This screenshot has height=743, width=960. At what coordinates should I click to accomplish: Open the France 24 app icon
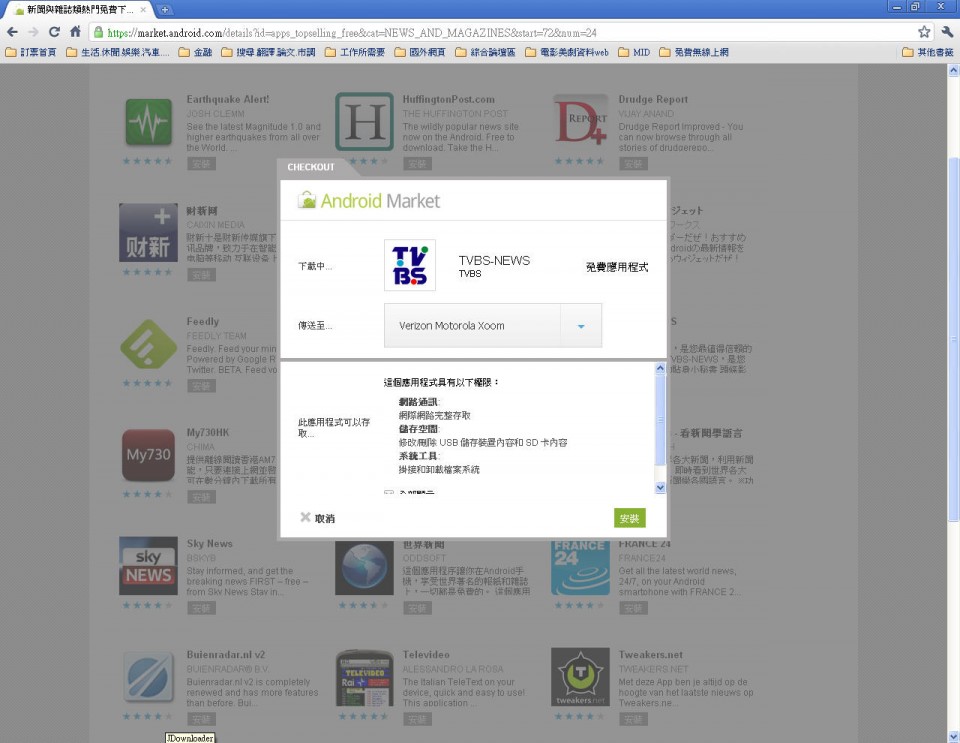[x=580, y=568]
